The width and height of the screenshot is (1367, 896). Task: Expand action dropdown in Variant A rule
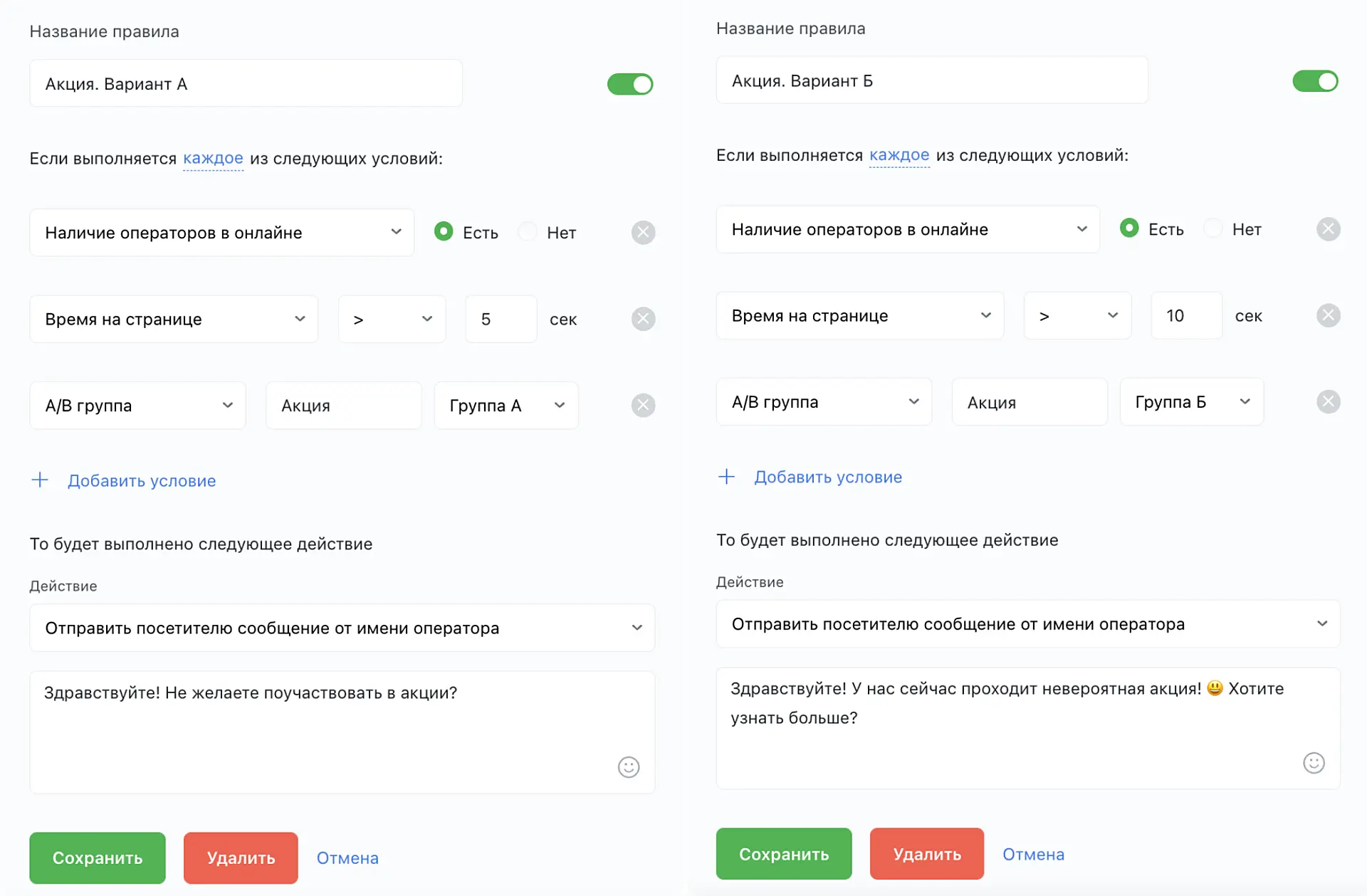342,628
